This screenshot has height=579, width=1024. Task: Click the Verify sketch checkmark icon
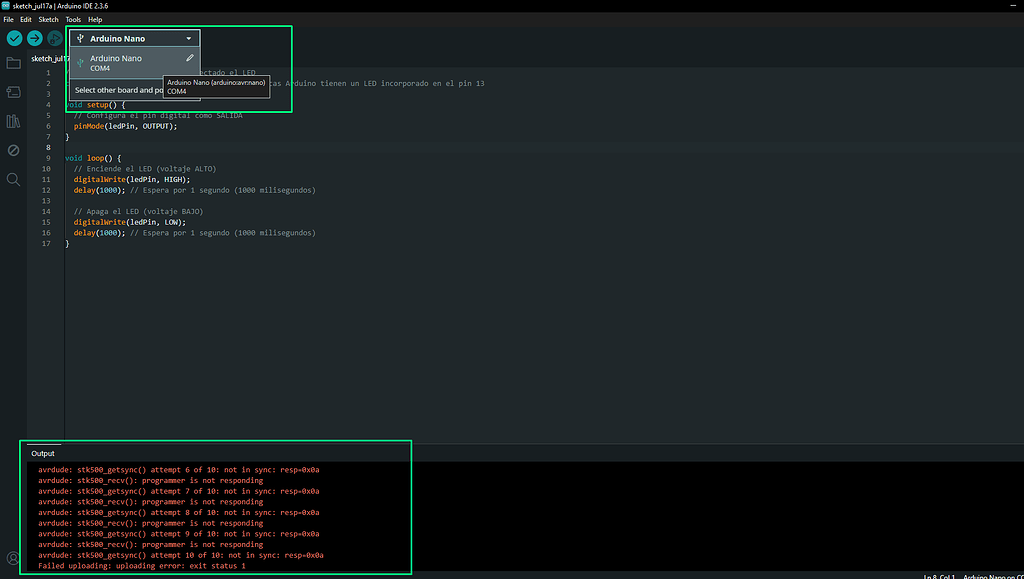13,38
